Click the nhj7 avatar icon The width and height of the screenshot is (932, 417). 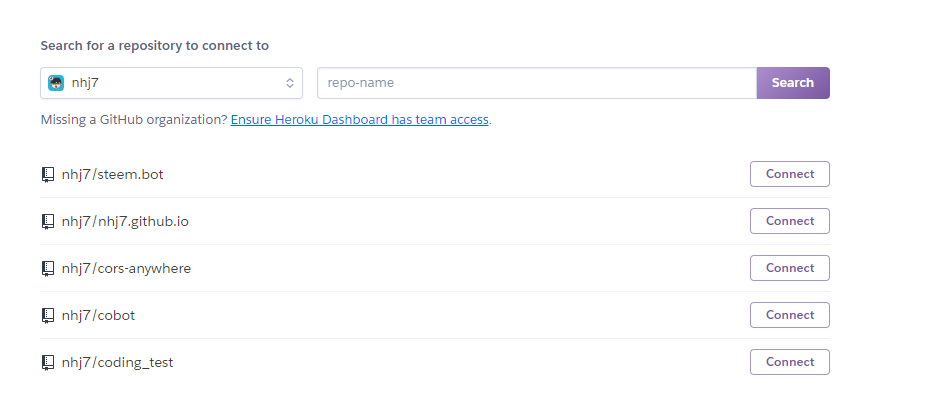click(56, 83)
